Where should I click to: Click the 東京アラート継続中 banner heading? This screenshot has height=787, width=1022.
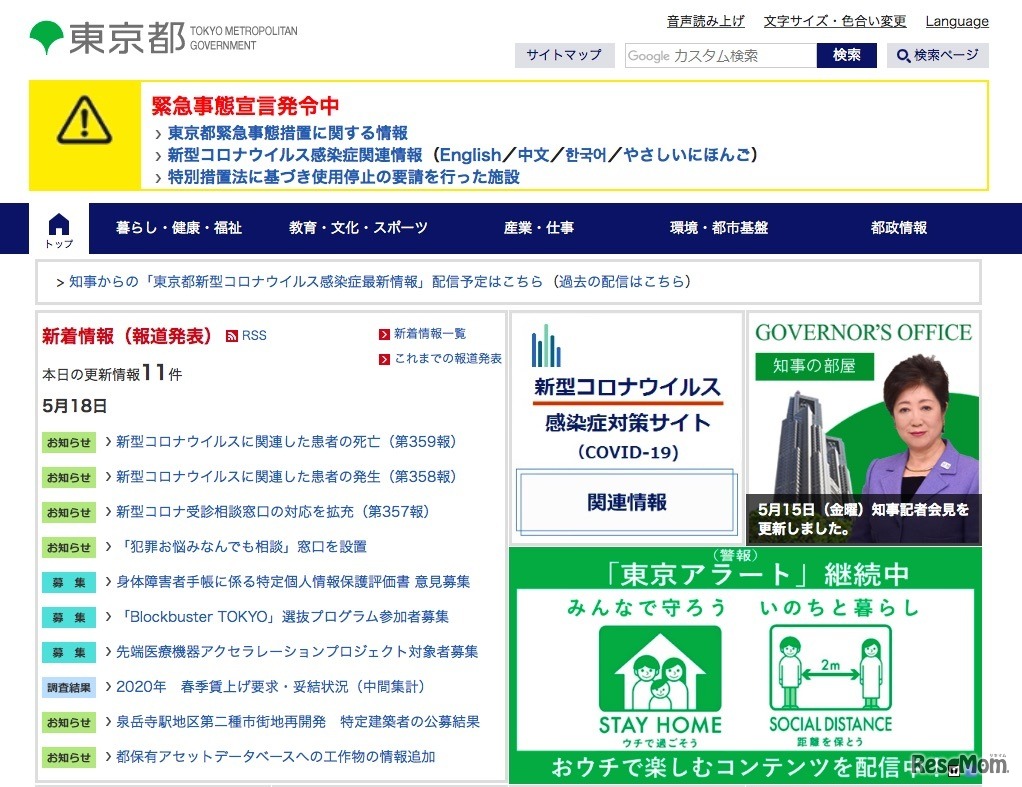point(756,574)
